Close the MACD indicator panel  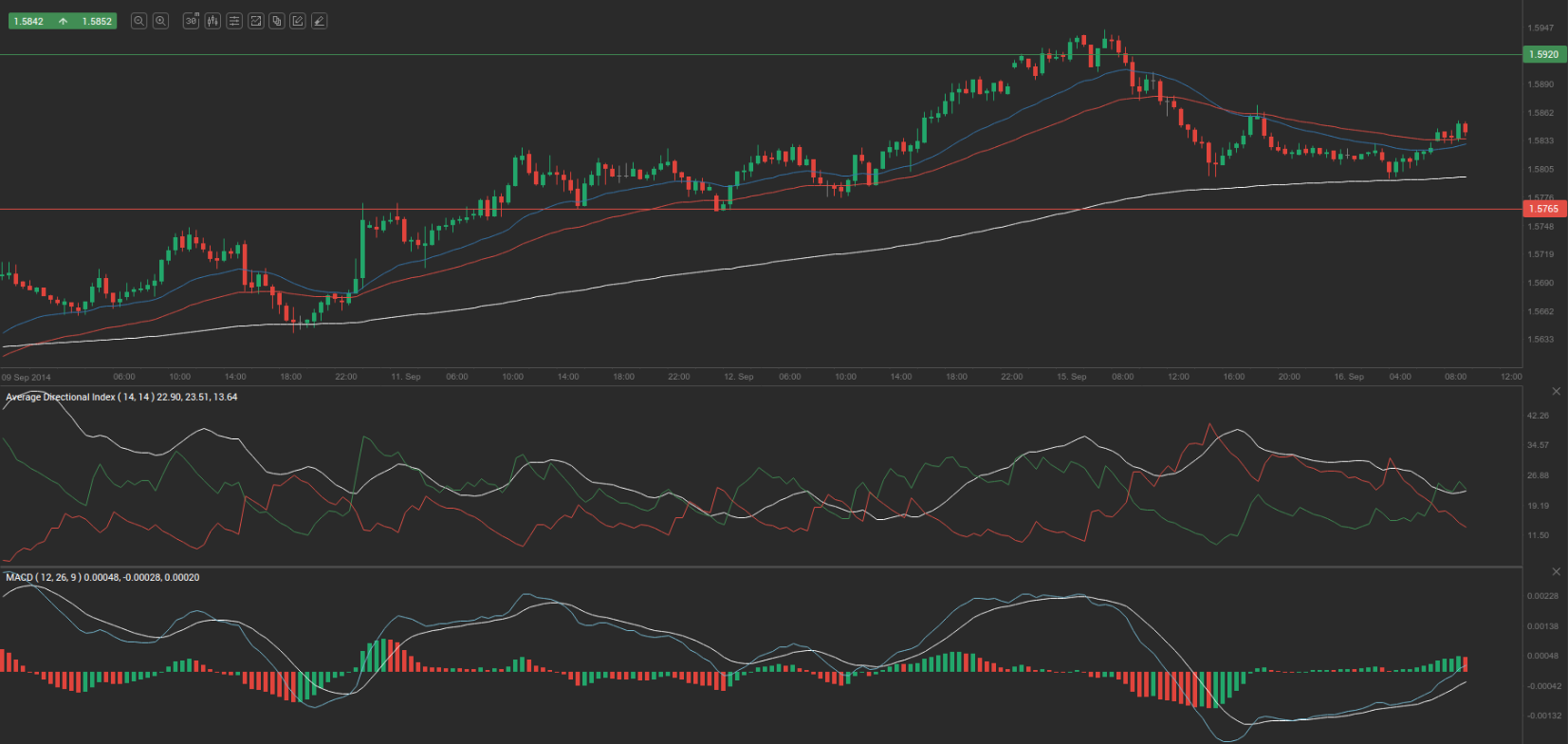[1556, 571]
